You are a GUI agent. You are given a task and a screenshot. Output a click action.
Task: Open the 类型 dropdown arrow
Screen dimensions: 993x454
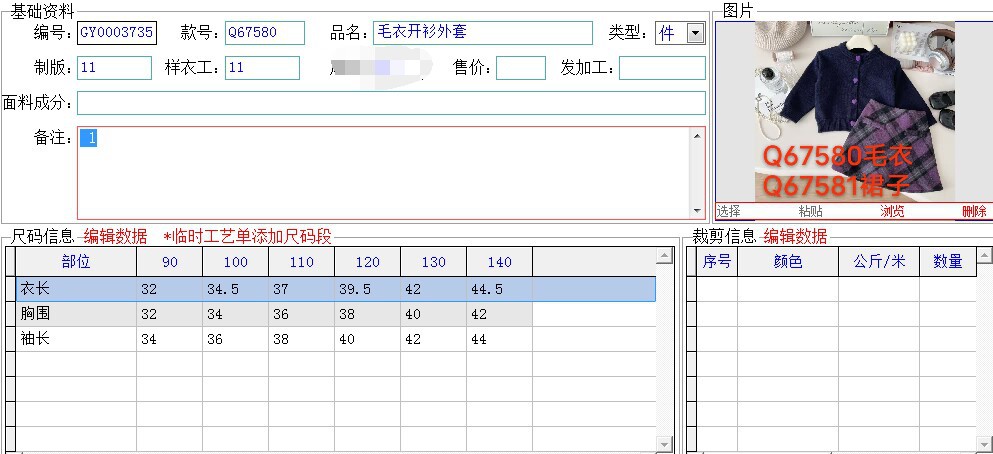point(695,33)
